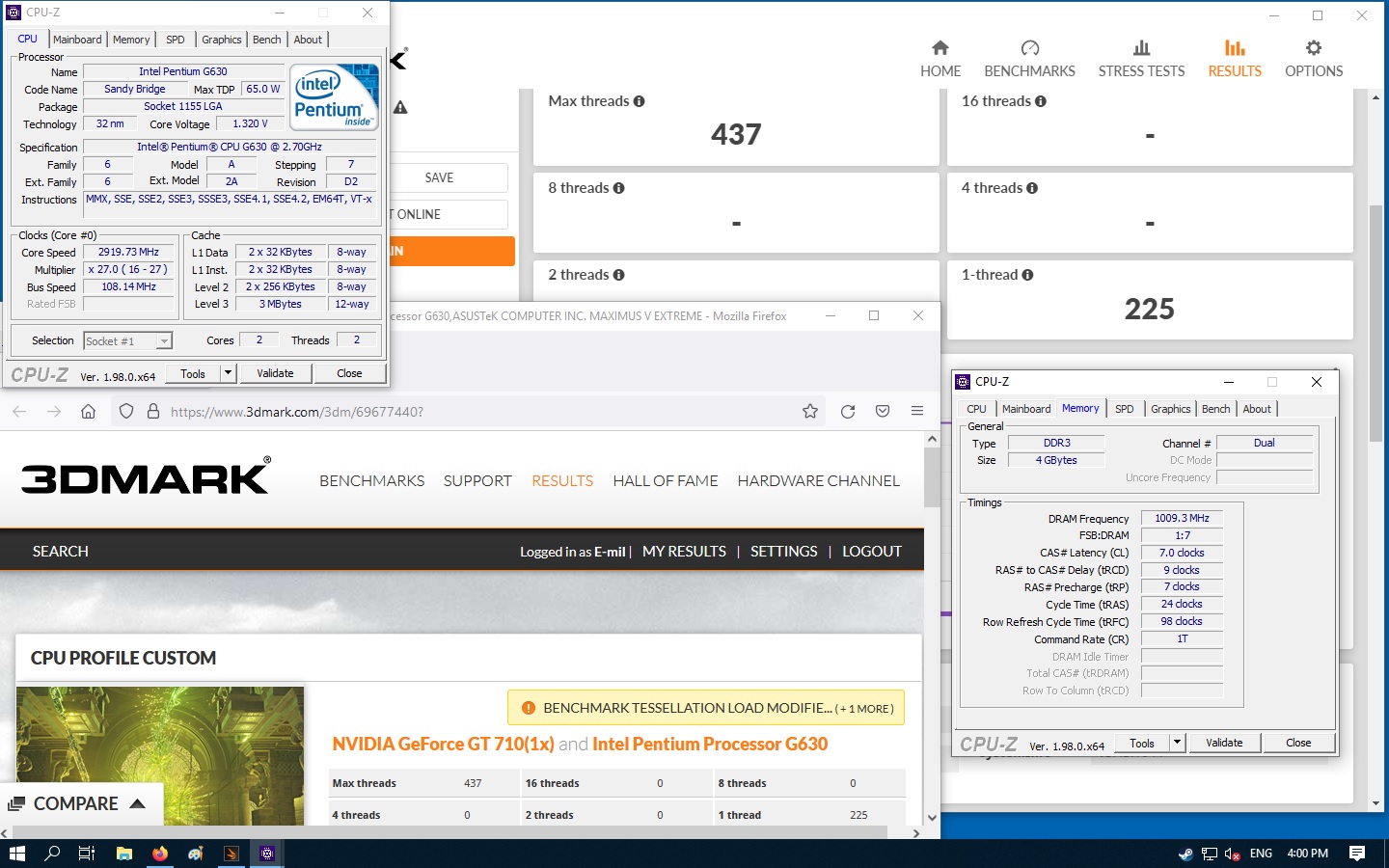Open OPTIONS gear in 3DMark app
1389x868 pixels.
pos(1314,48)
